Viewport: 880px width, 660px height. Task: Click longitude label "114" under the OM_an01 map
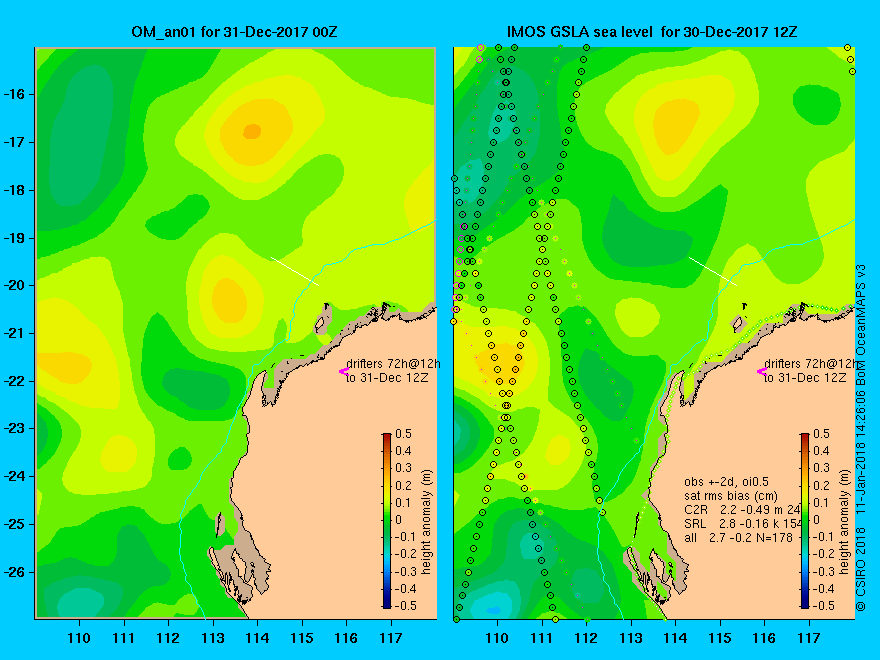[x=258, y=638]
